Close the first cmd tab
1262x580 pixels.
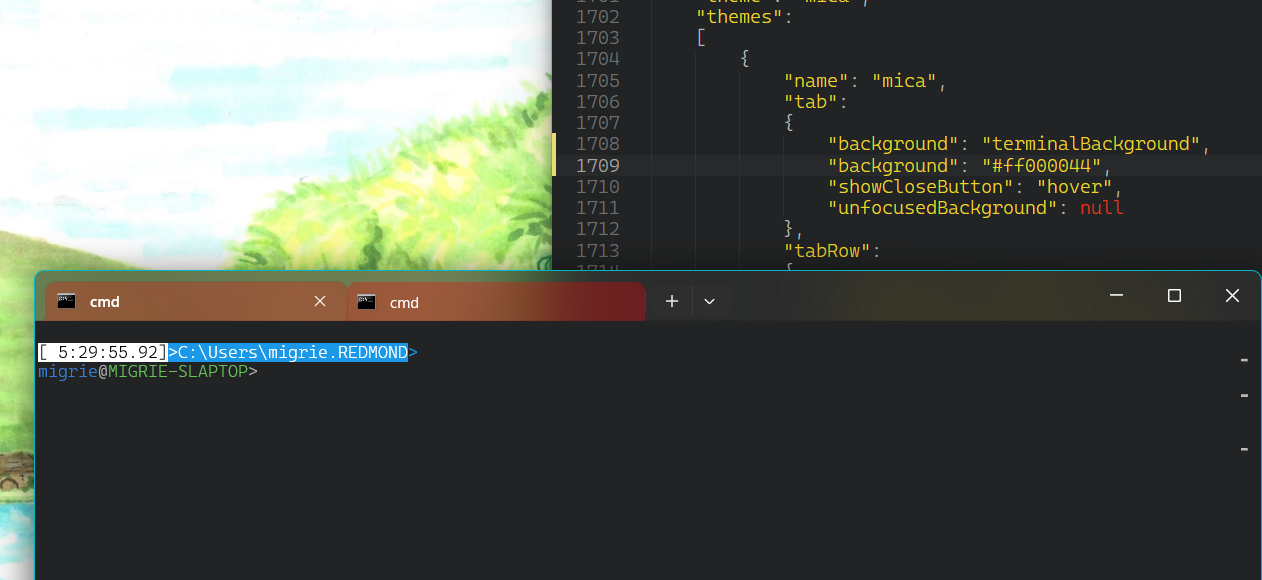[x=320, y=300]
